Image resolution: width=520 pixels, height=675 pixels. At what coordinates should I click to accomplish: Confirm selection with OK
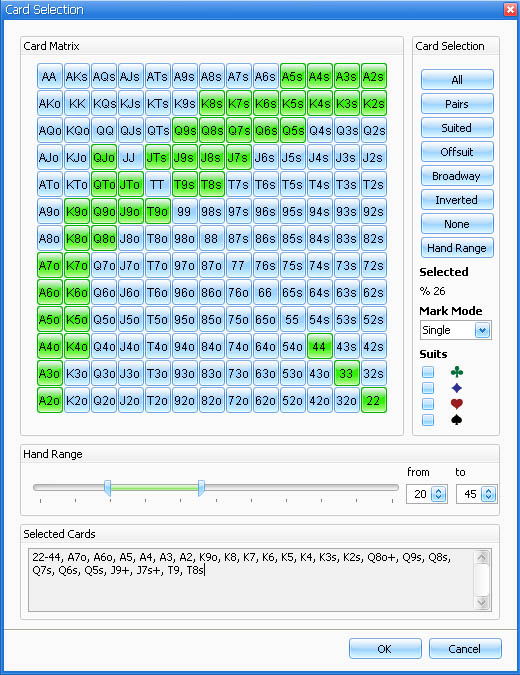pyautogui.click(x=385, y=649)
